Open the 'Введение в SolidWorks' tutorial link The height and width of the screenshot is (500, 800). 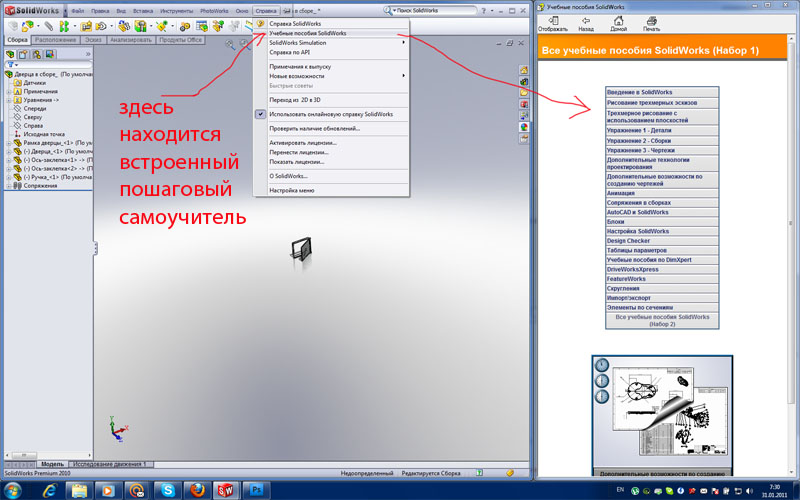(x=658, y=92)
